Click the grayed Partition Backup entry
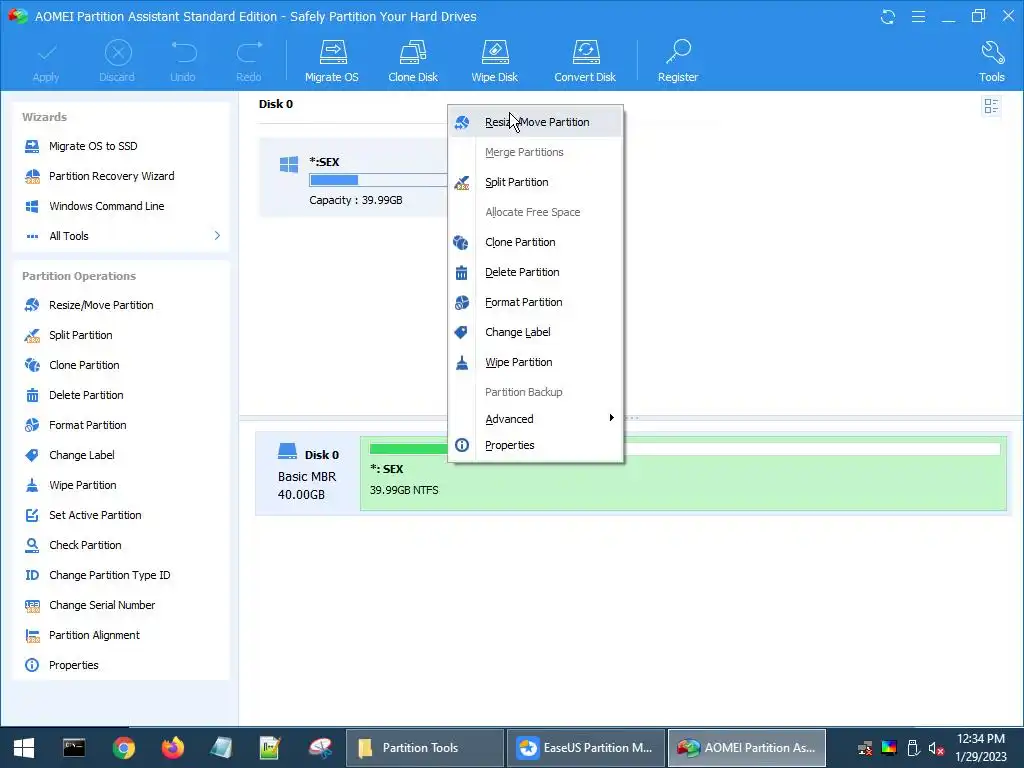 [536, 392]
